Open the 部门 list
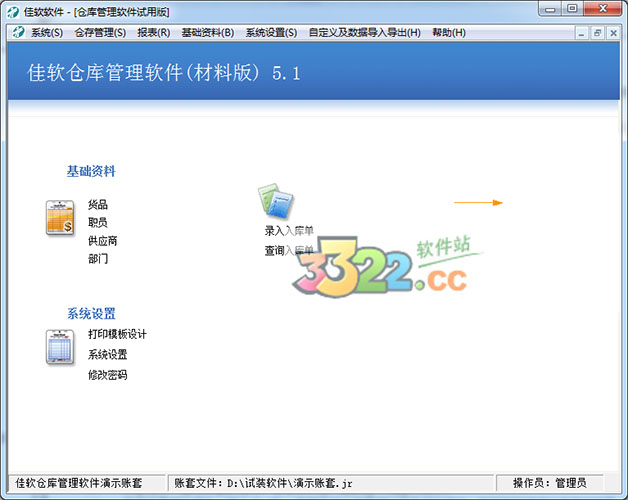 [x=98, y=259]
